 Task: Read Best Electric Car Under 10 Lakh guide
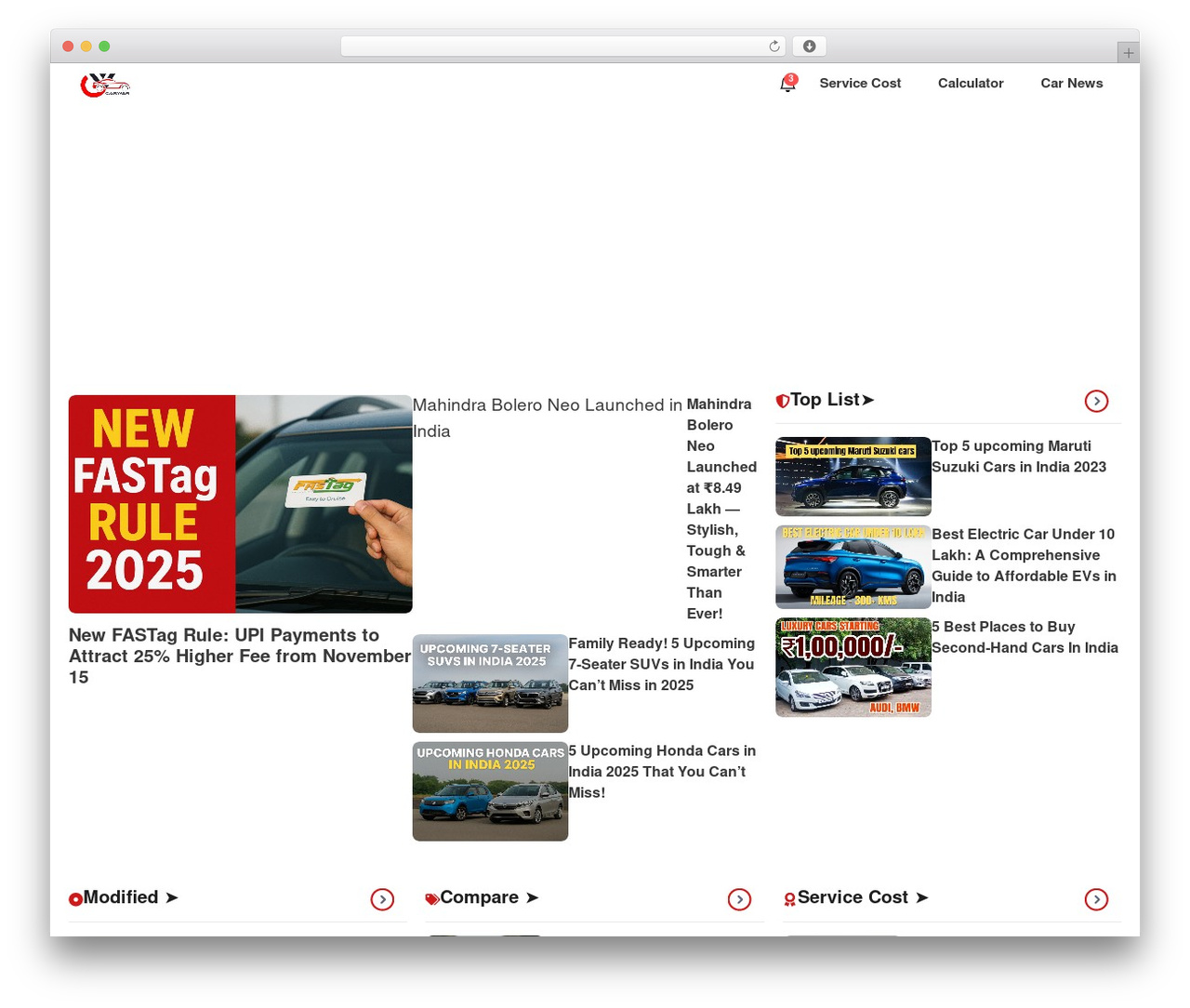[1025, 565]
